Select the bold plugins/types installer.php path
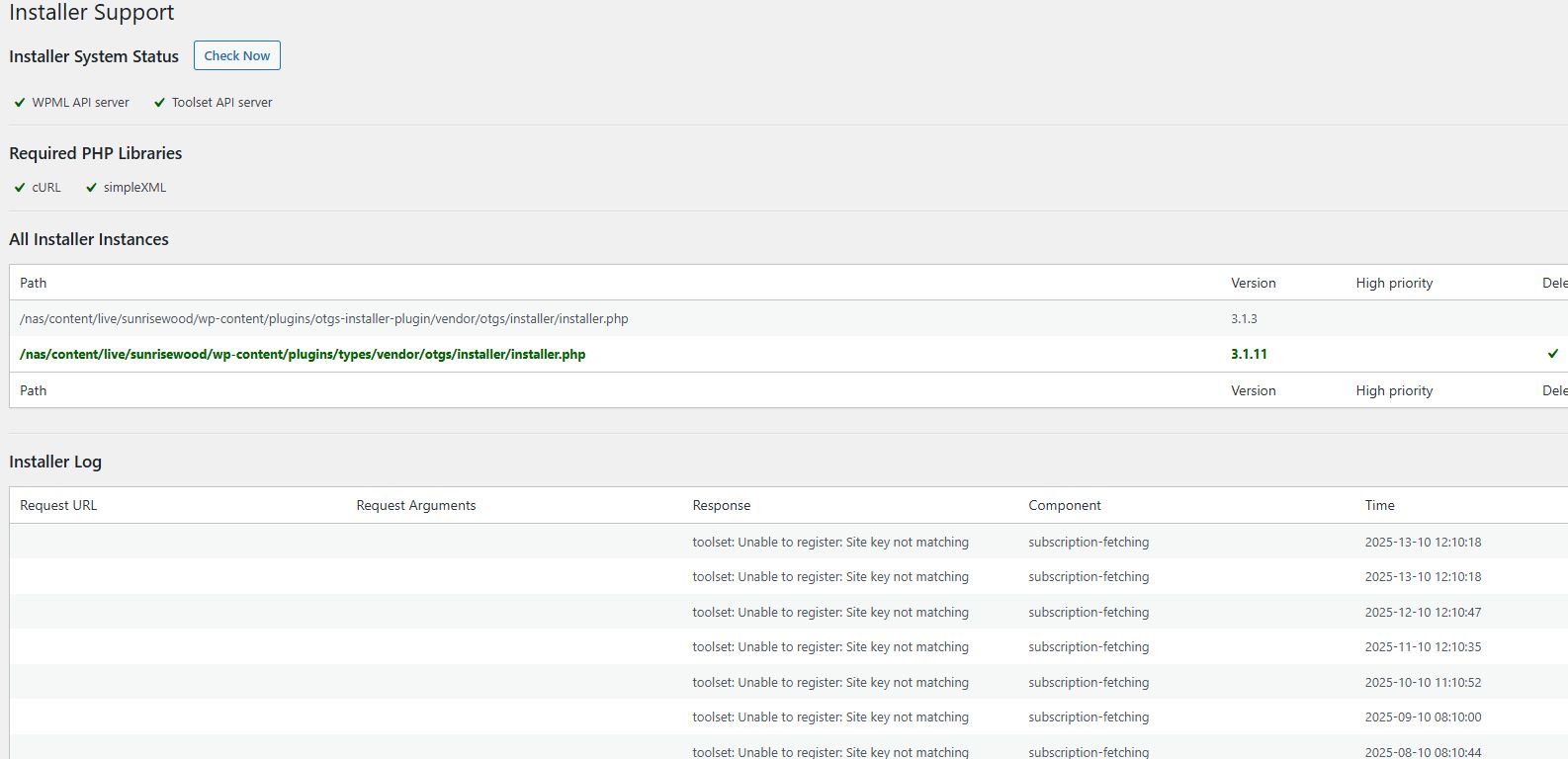 pos(302,354)
